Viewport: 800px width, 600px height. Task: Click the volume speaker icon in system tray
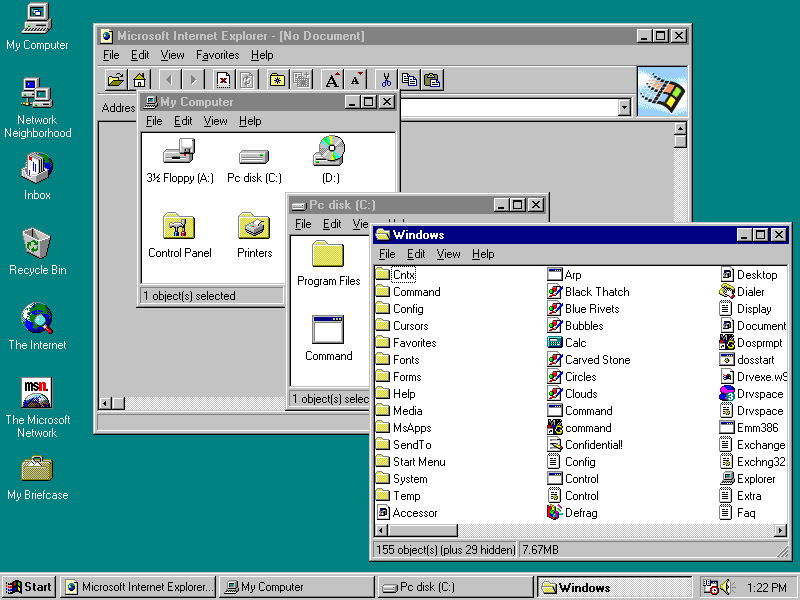726,587
